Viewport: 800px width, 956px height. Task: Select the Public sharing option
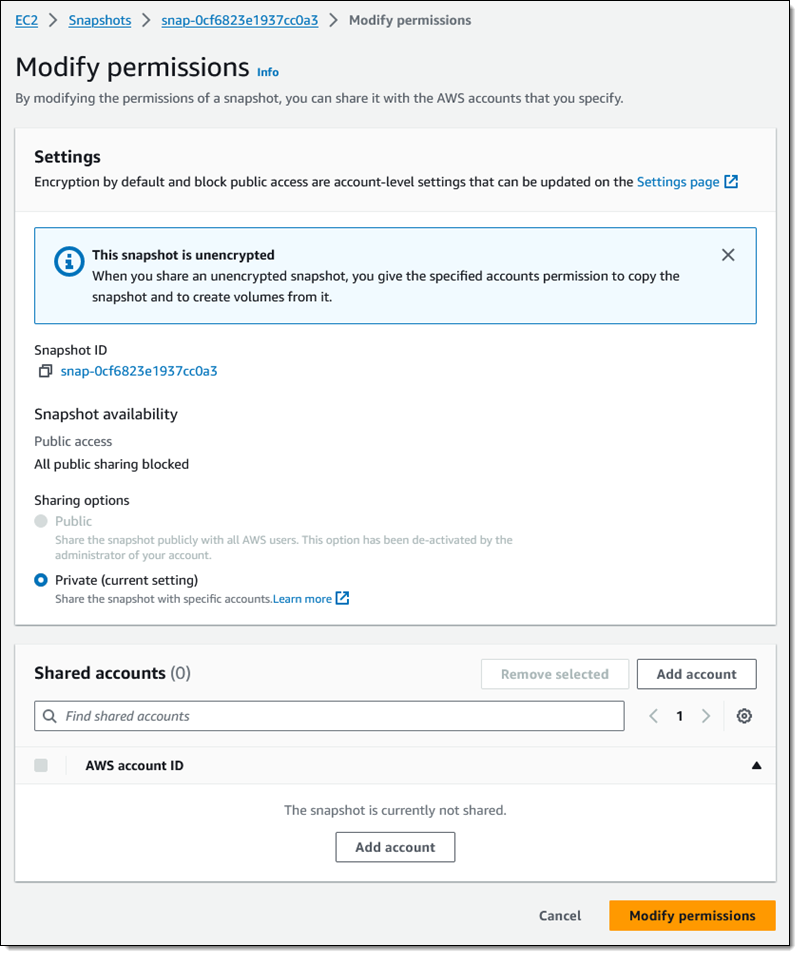[41, 521]
